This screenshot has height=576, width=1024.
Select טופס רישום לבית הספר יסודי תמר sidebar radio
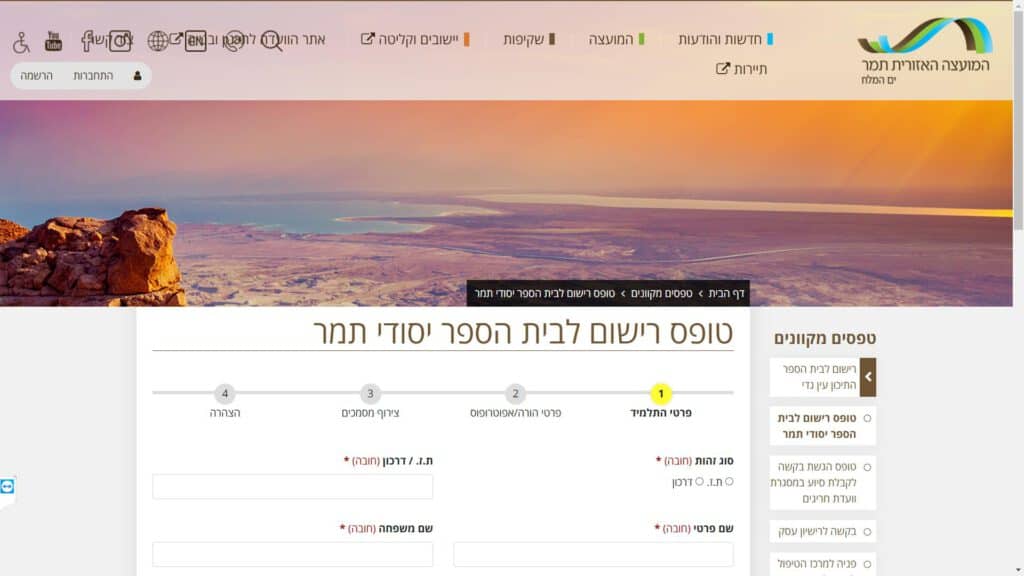867,418
